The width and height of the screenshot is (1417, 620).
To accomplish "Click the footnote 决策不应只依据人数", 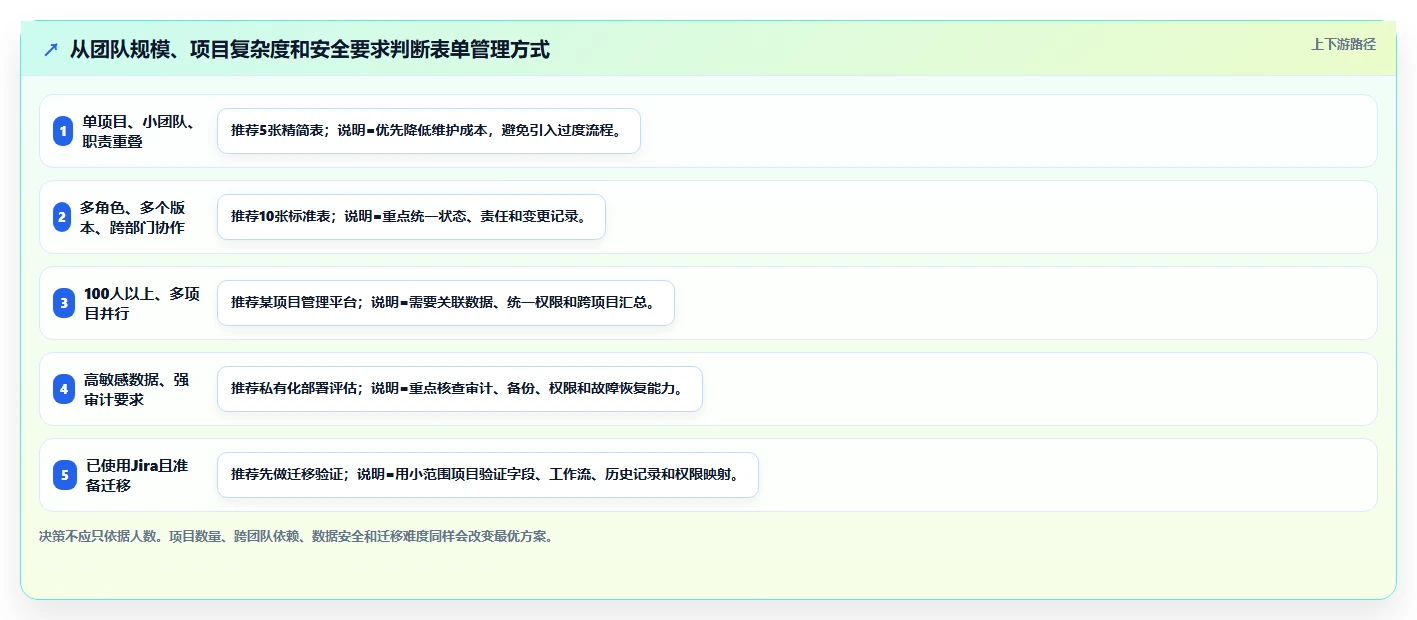I will pyautogui.click(x=296, y=536).
